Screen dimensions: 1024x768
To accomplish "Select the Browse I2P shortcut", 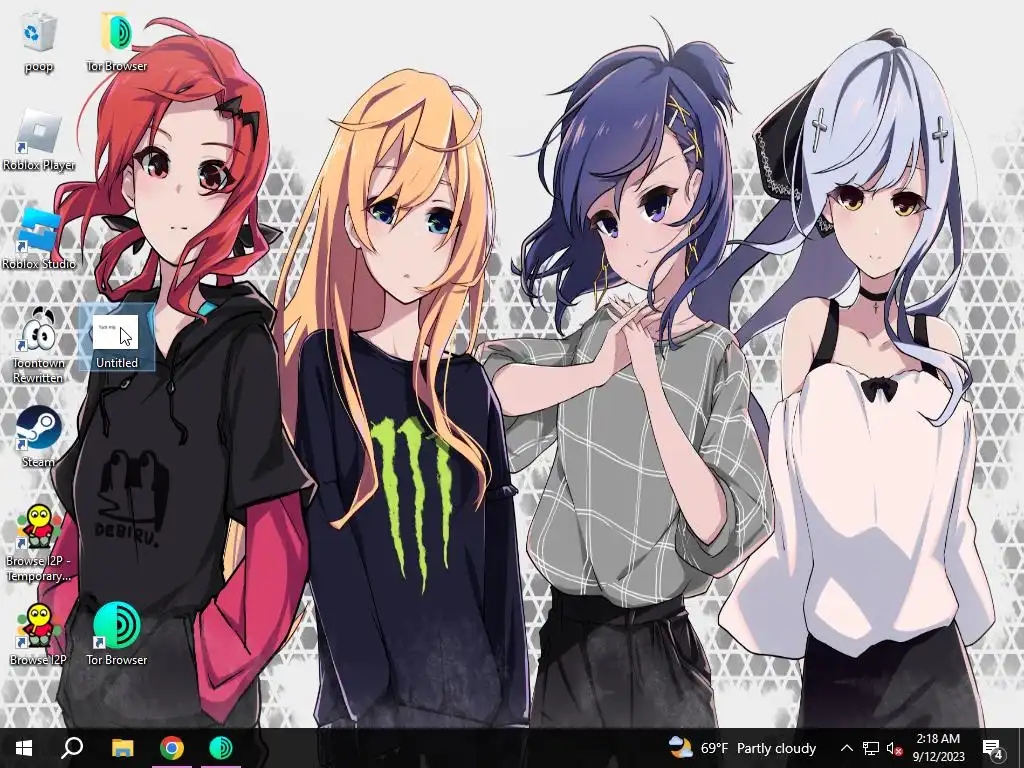I will click(x=39, y=635).
